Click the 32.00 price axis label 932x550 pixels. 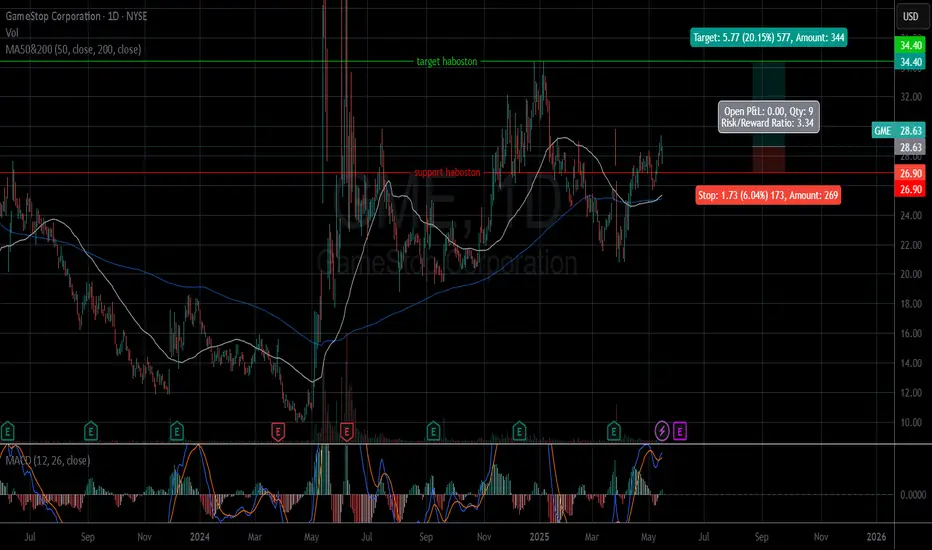[x=911, y=96]
